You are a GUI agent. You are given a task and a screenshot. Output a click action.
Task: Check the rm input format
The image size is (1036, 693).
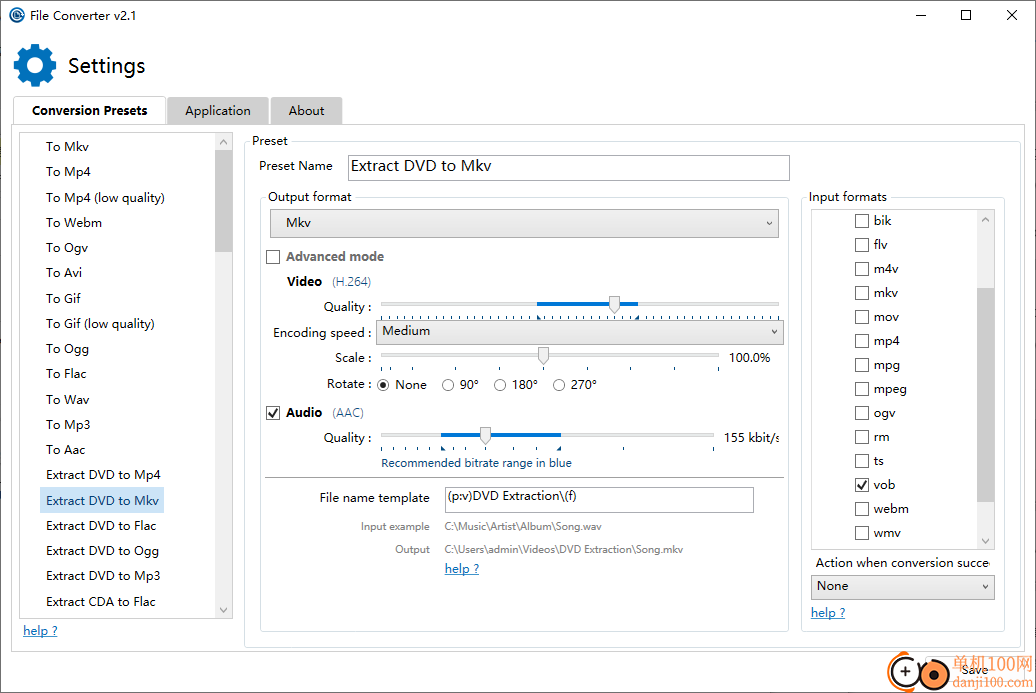(862, 437)
